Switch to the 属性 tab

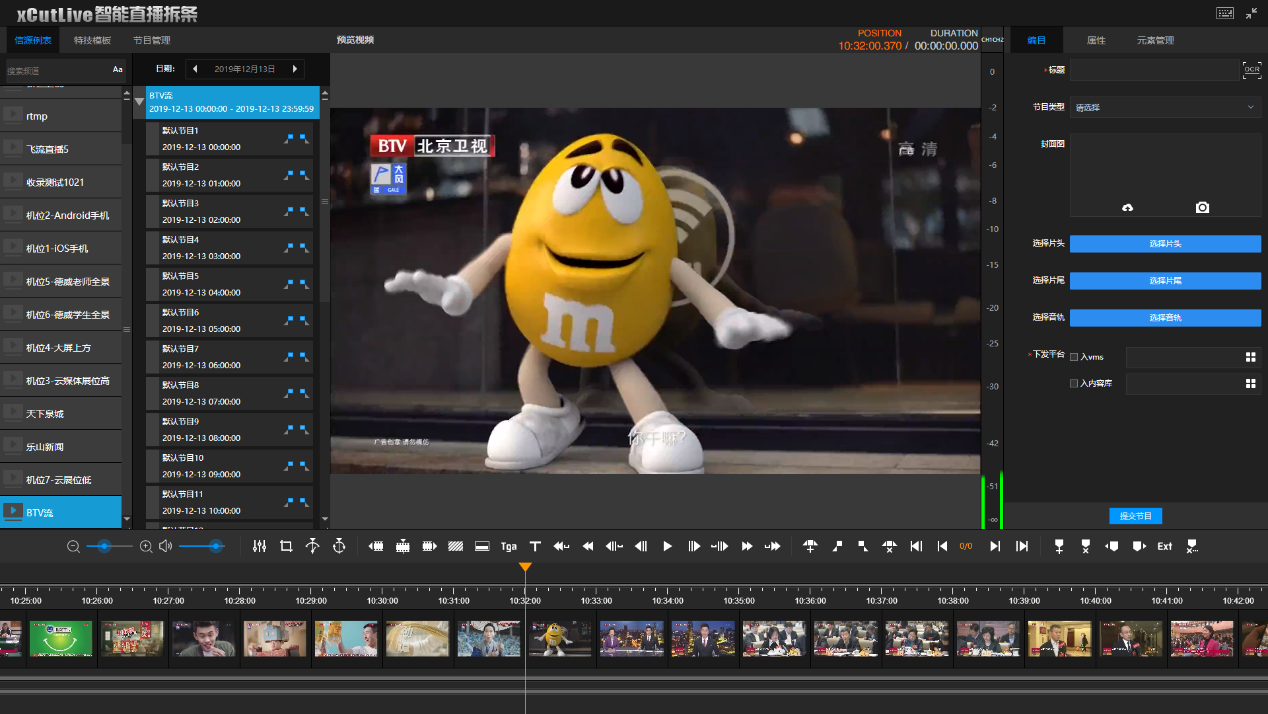1096,40
